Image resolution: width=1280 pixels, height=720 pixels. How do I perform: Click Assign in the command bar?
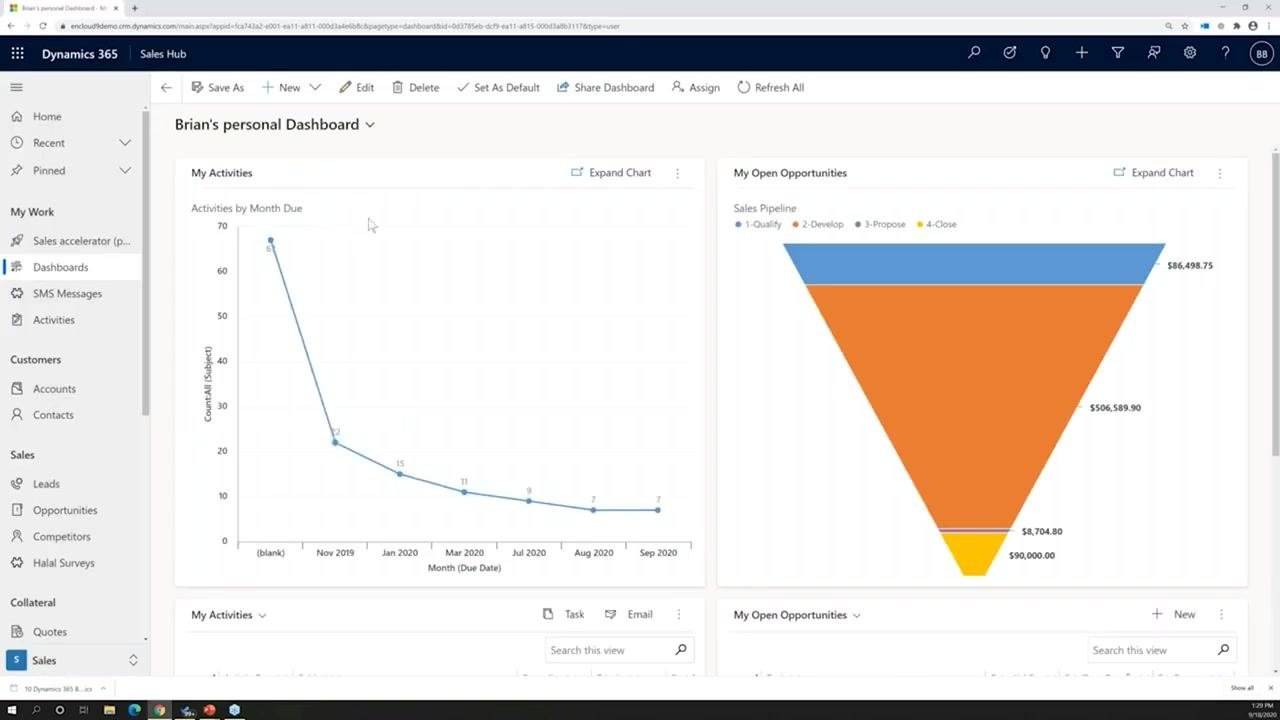(x=695, y=87)
